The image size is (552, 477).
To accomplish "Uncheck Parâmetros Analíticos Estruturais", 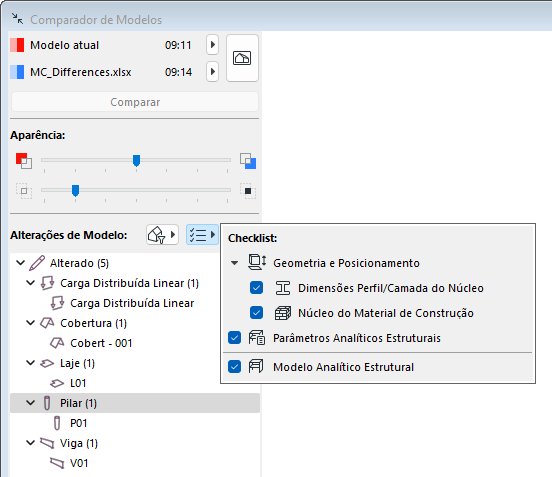I will [234, 338].
